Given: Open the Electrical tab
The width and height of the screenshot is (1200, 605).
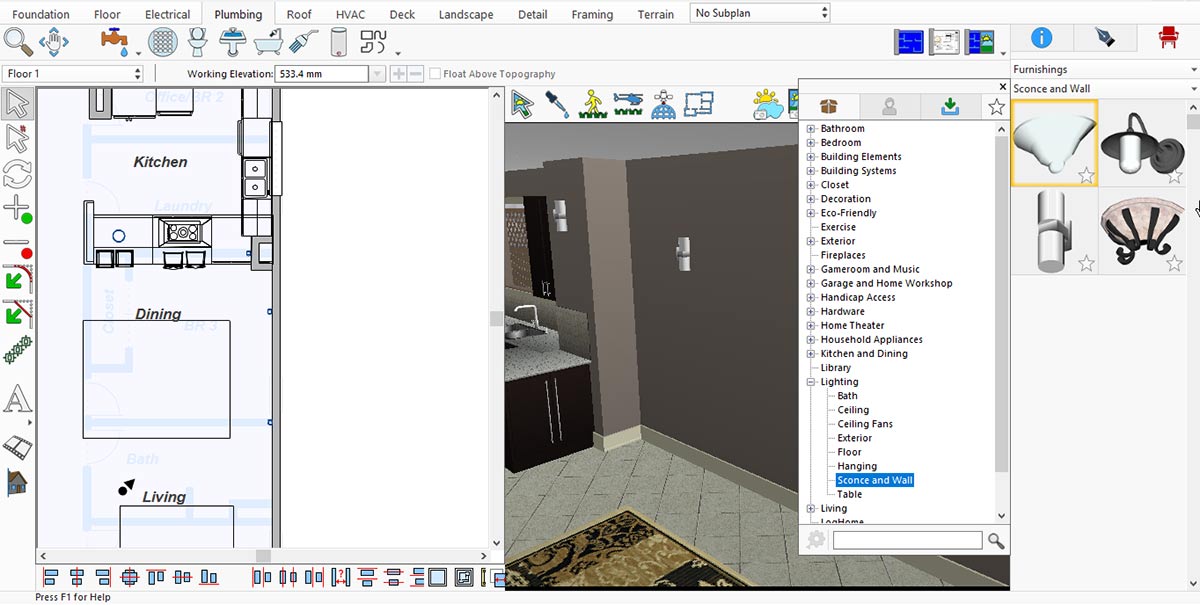Looking at the screenshot, I should (167, 14).
